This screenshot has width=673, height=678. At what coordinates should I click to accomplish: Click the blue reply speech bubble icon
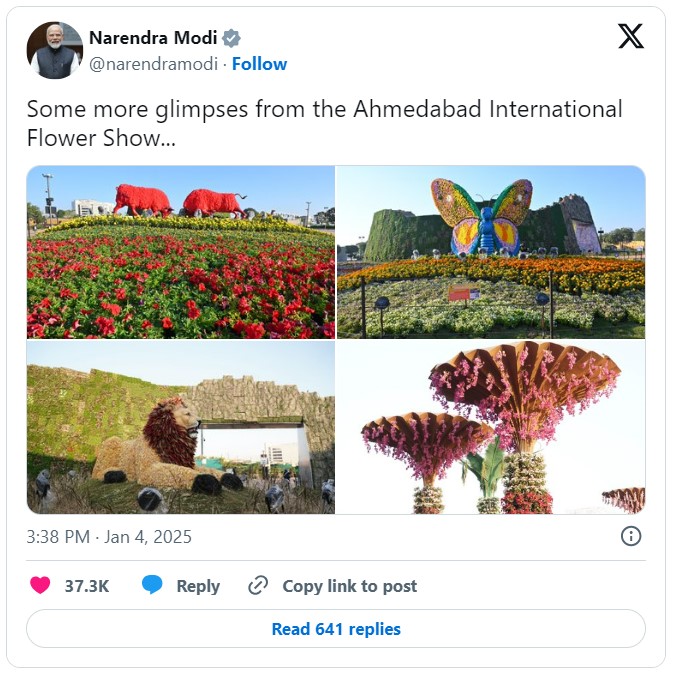[152, 586]
